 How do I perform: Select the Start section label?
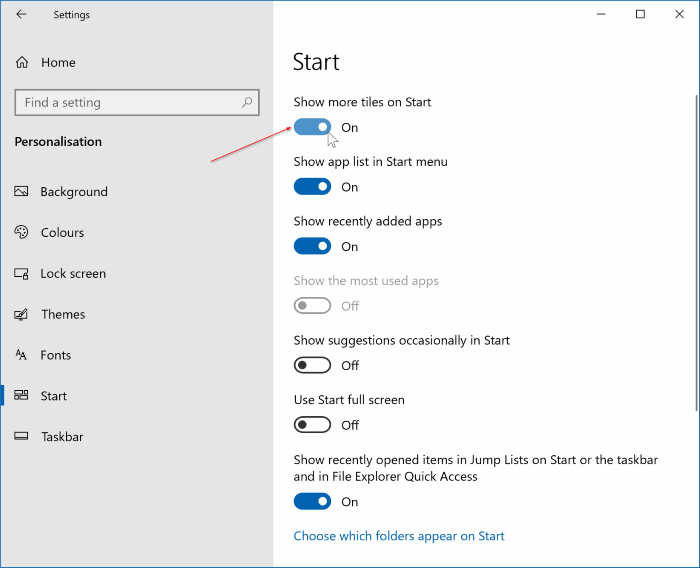[x=54, y=396]
